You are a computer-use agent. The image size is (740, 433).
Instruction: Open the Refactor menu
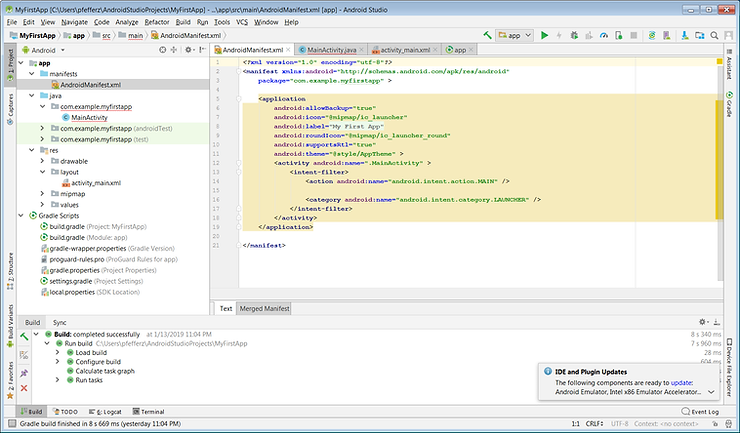click(x=157, y=22)
